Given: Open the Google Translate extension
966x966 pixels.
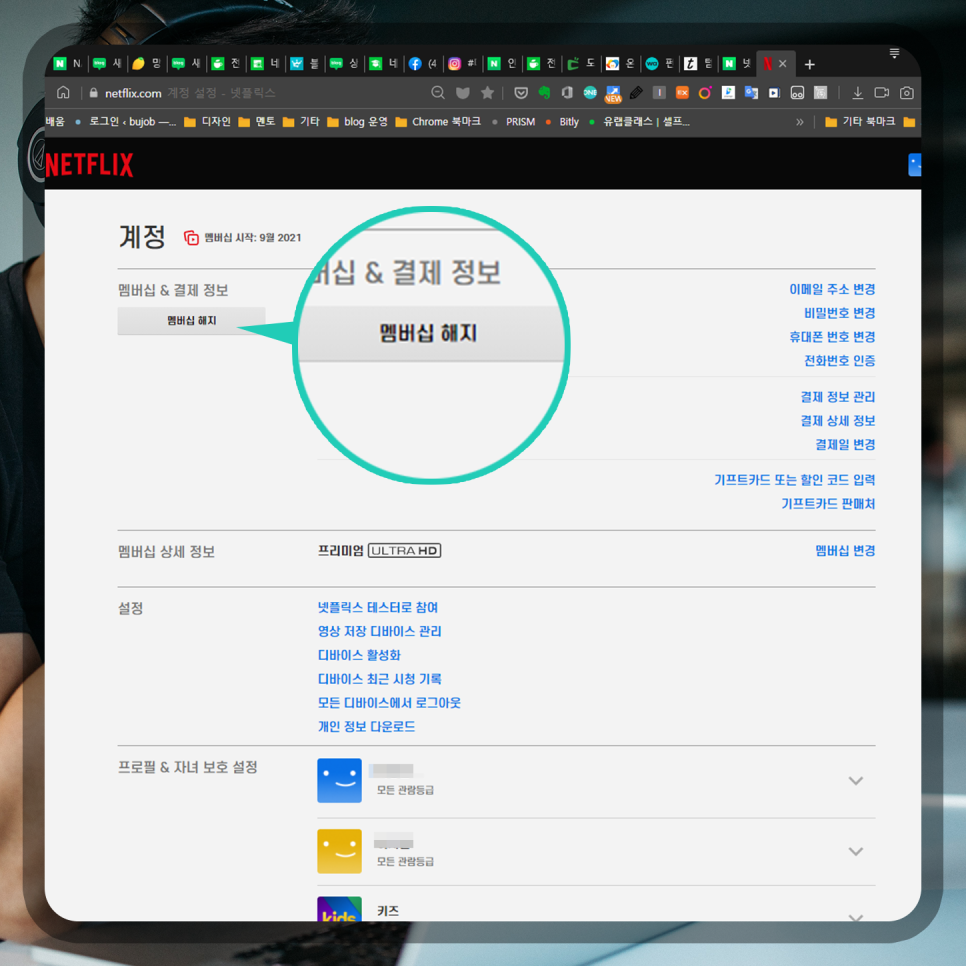Looking at the screenshot, I should click(751, 92).
